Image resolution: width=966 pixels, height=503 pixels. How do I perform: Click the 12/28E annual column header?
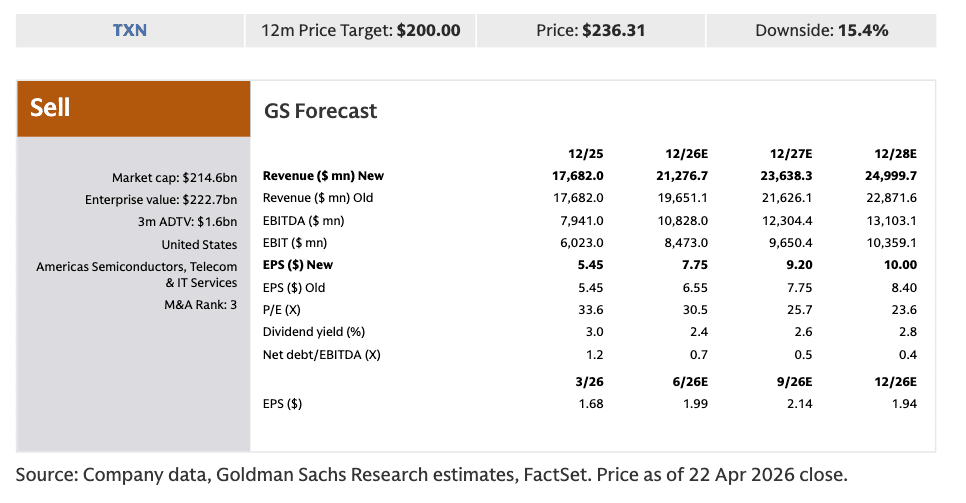[x=895, y=153]
